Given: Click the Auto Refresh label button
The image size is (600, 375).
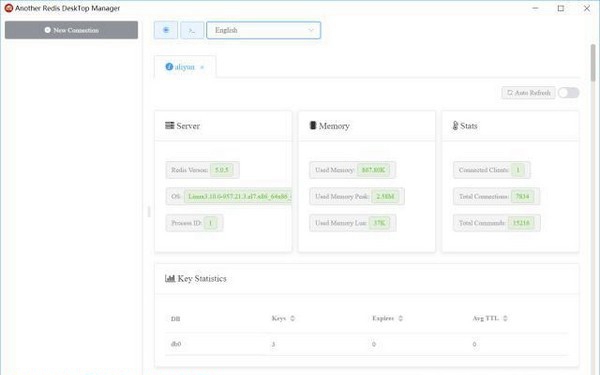Looking at the screenshot, I should pyautogui.click(x=528, y=93).
